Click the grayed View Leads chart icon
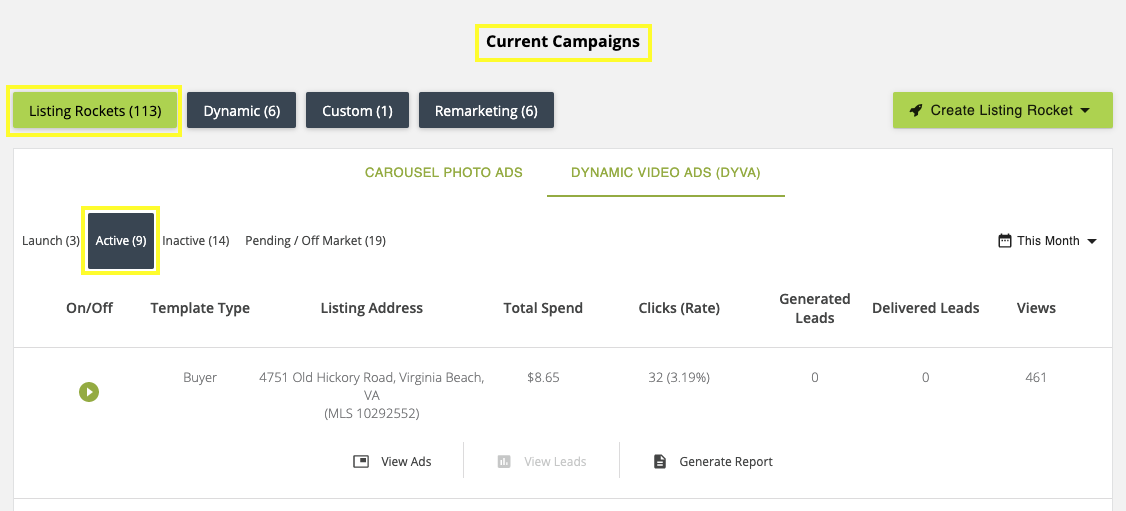This screenshot has height=511, width=1126. pos(504,462)
